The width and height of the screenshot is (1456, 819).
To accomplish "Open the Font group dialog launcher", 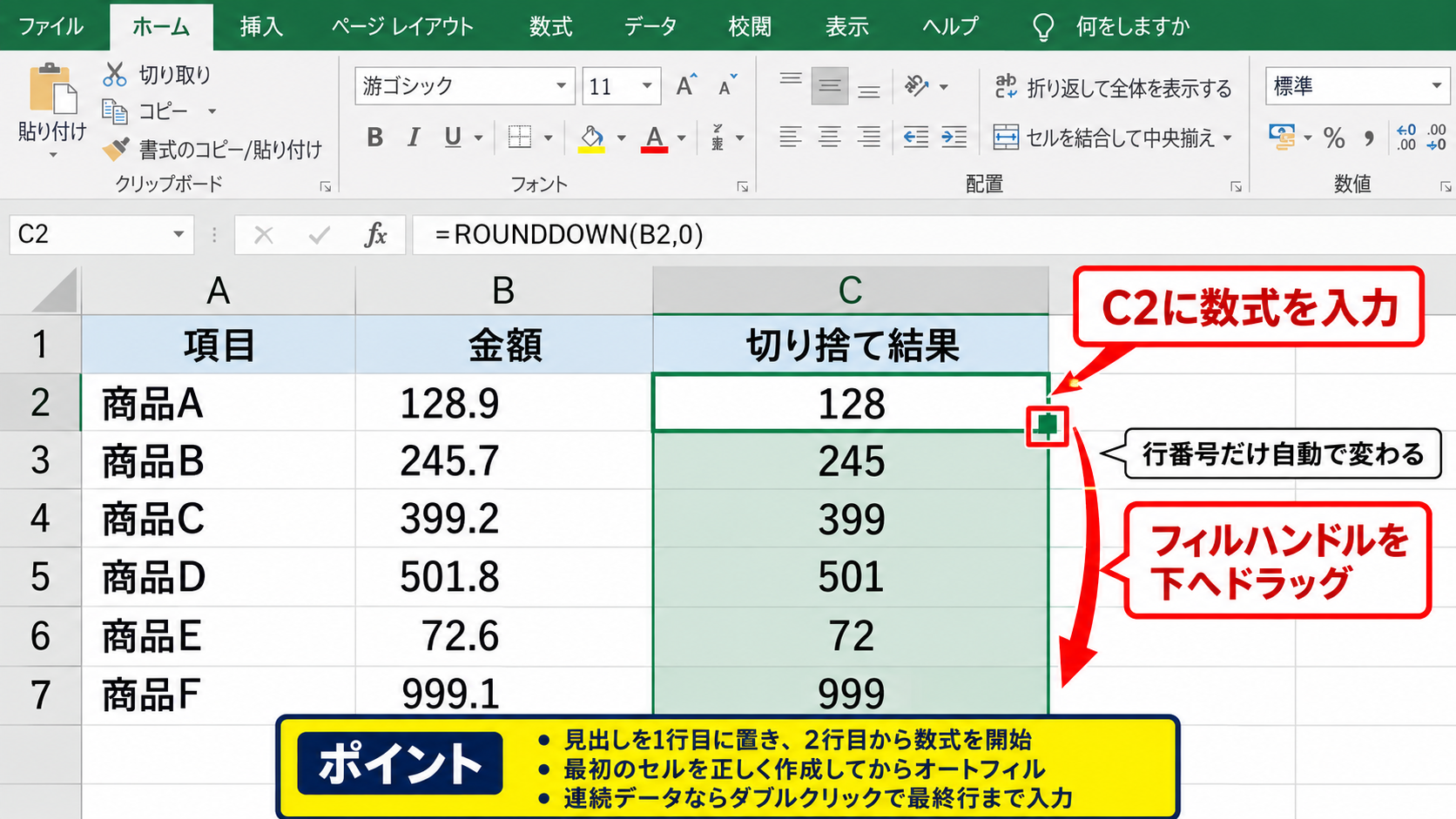I will [743, 186].
